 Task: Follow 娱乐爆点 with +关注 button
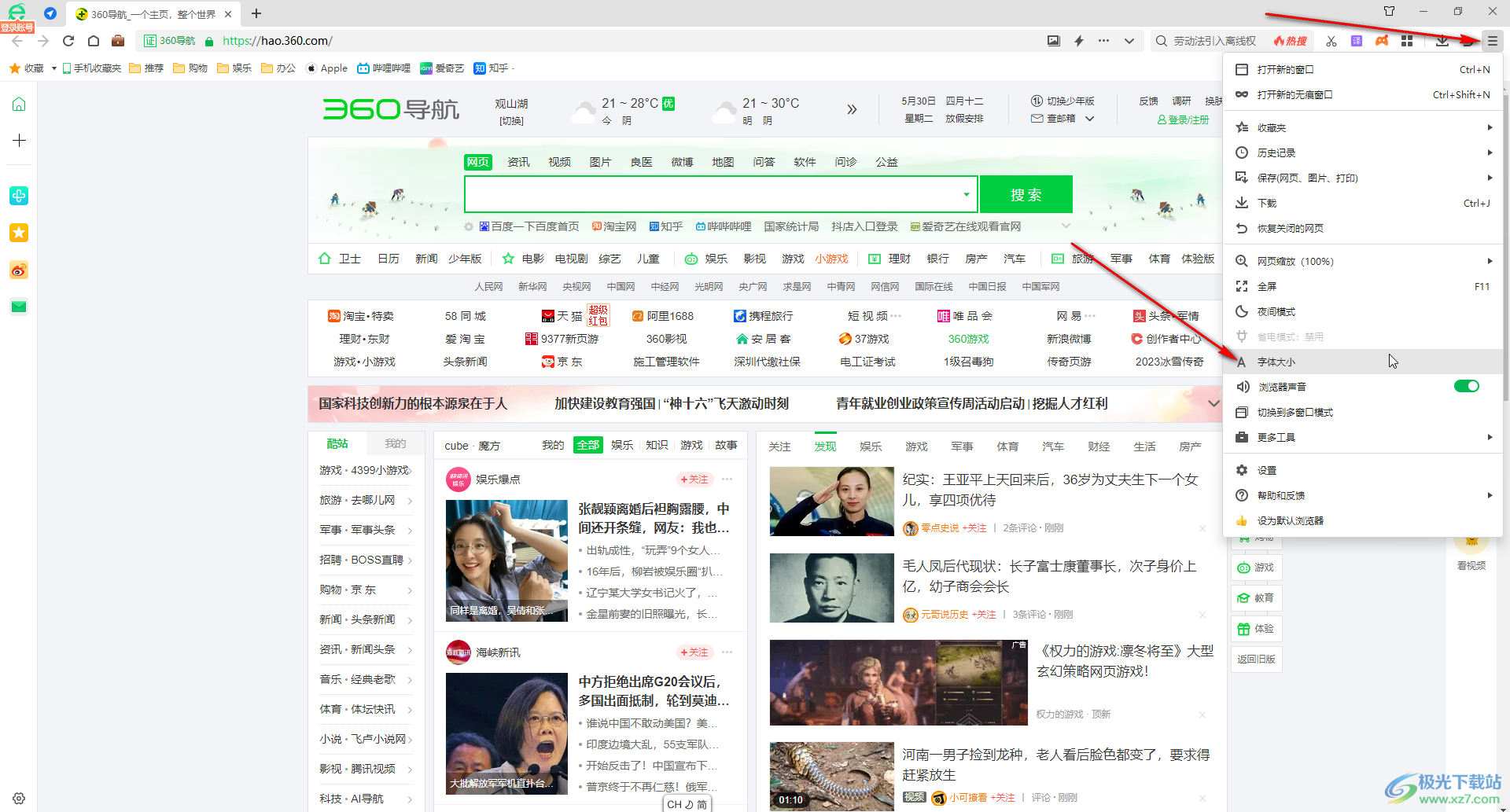tap(694, 479)
